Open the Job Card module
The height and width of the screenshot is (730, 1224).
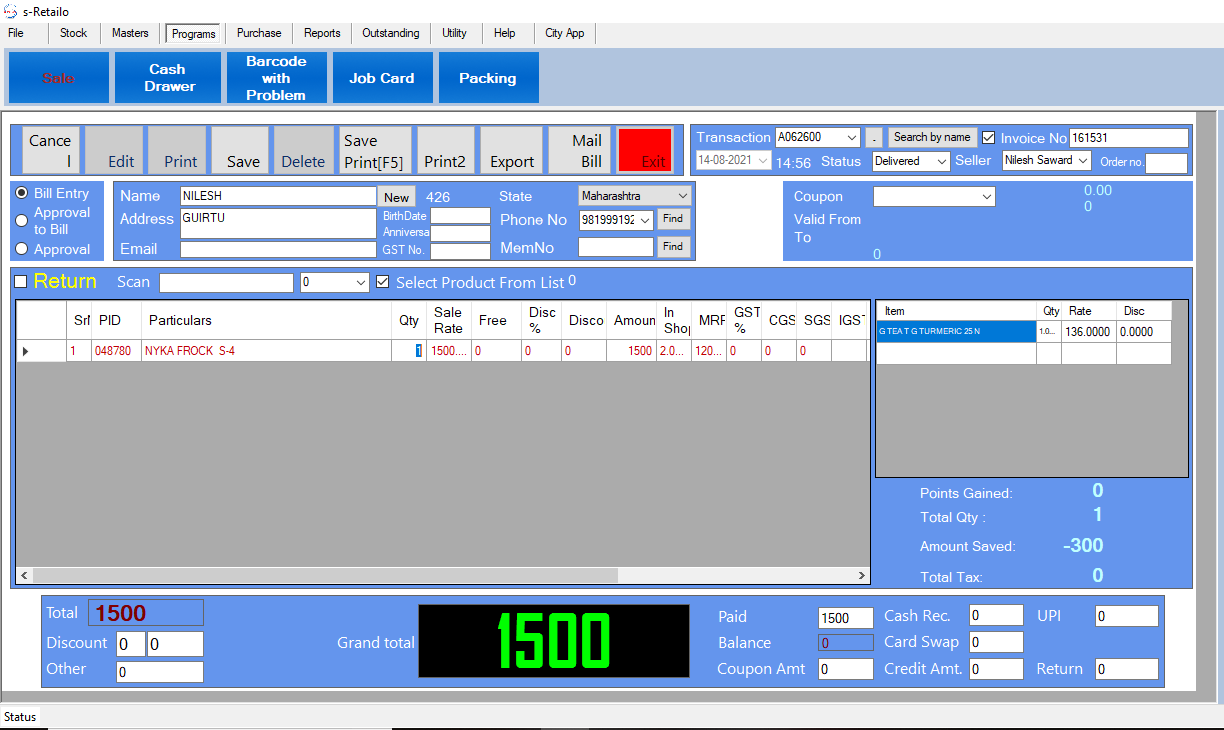pyautogui.click(x=381, y=78)
